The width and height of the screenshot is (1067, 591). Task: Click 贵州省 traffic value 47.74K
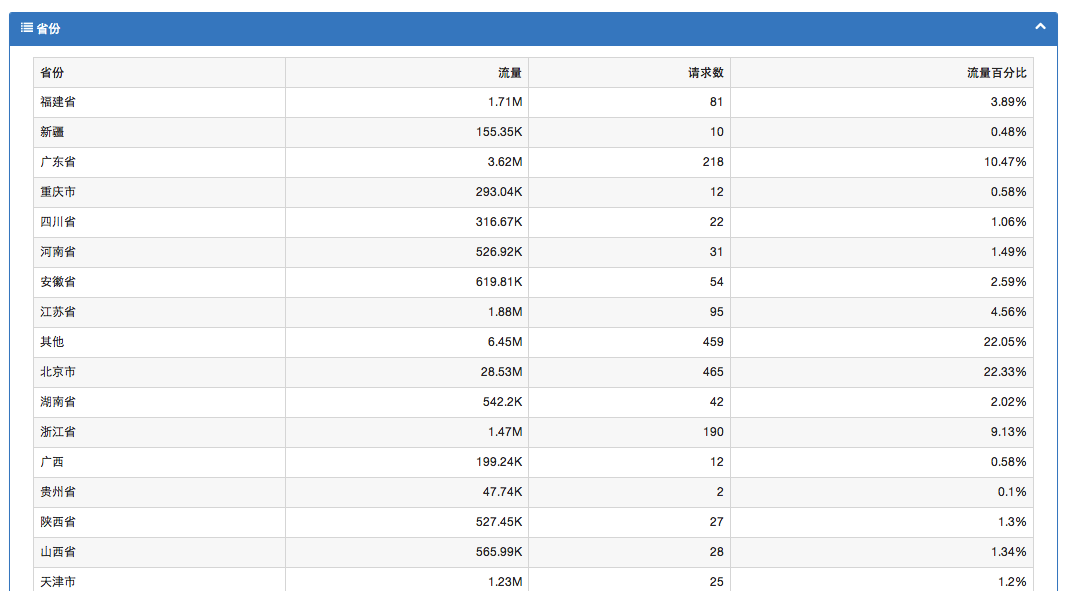pos(502,492)
